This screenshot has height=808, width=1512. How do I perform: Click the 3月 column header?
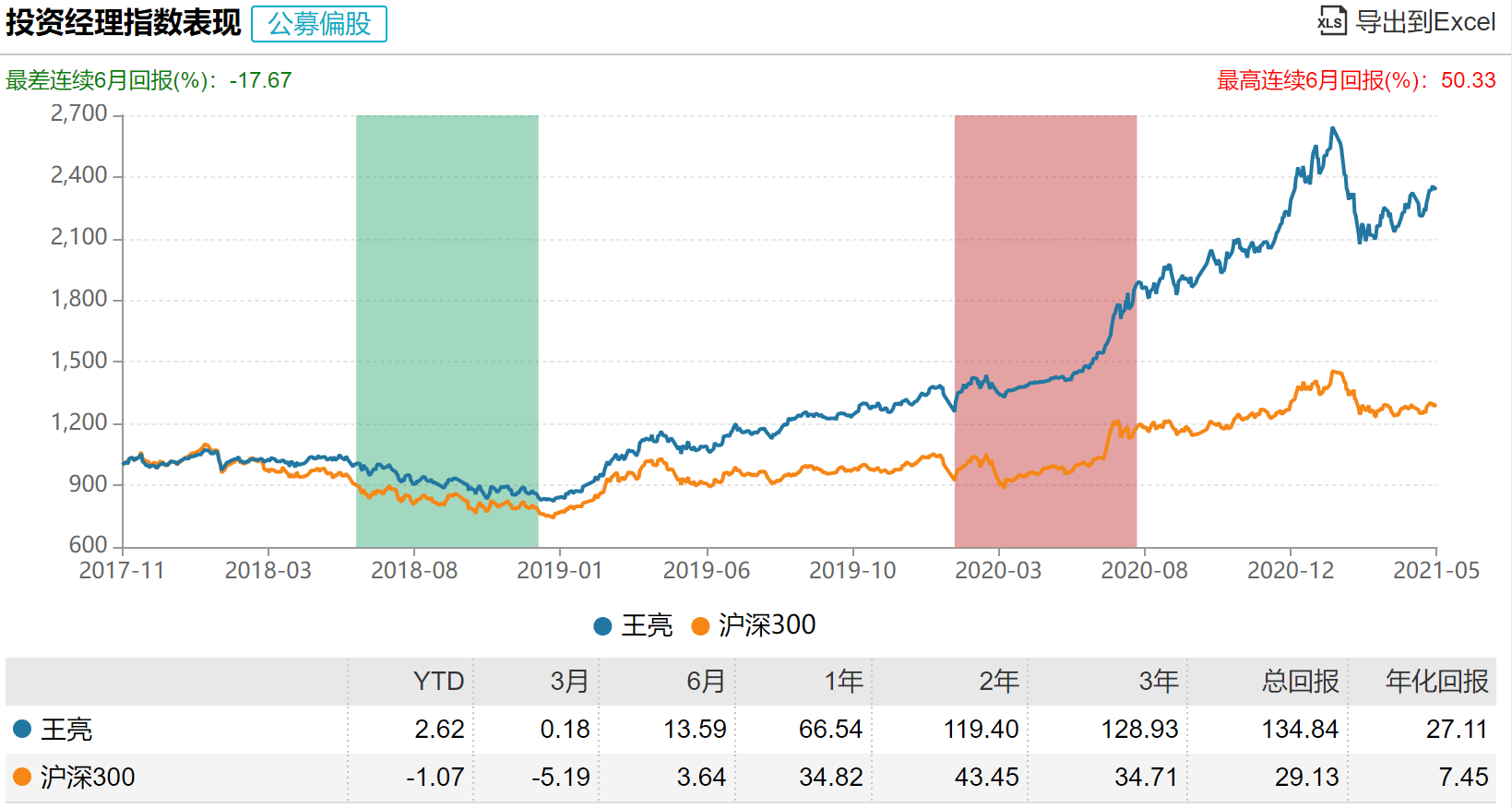coord(569,682)
